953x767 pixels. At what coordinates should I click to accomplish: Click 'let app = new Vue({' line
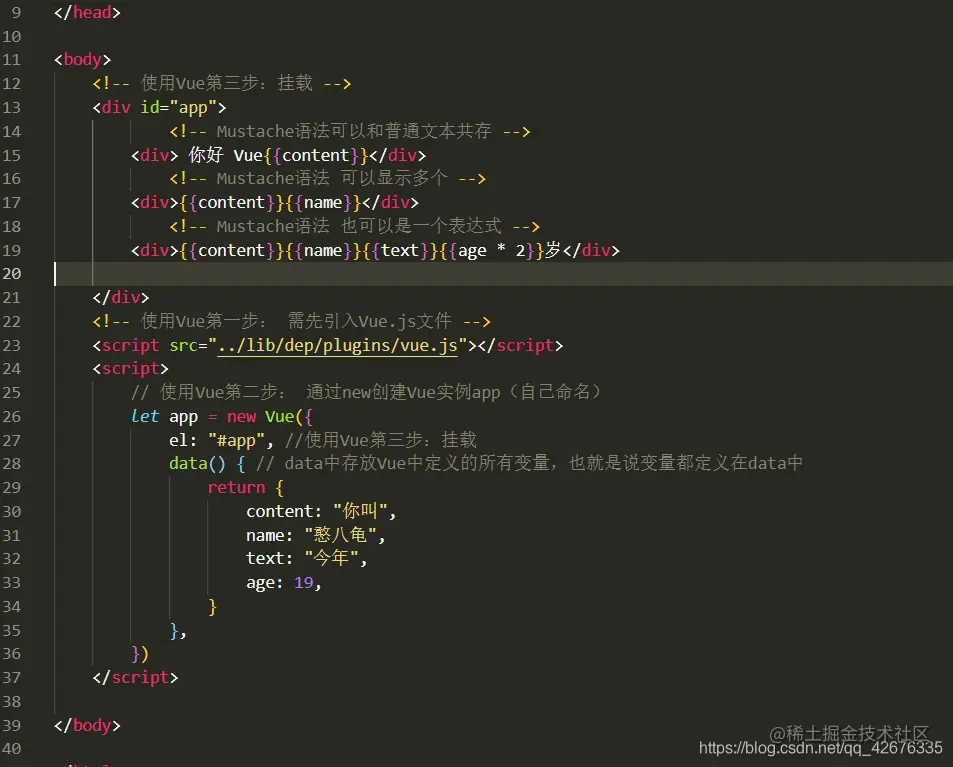tap(222, 417)
